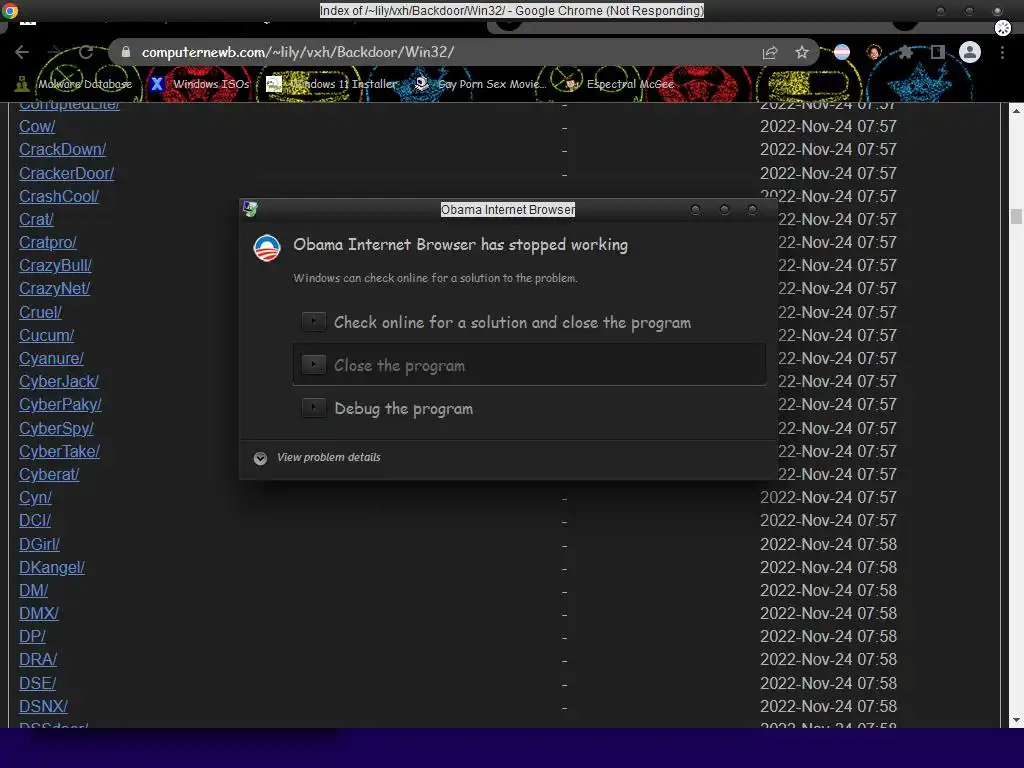Image resolution: width=1024 pixels, height=768 pixels.
Task: Open the Windows ISOs bookmark
Action: click(x=200, y=84)
